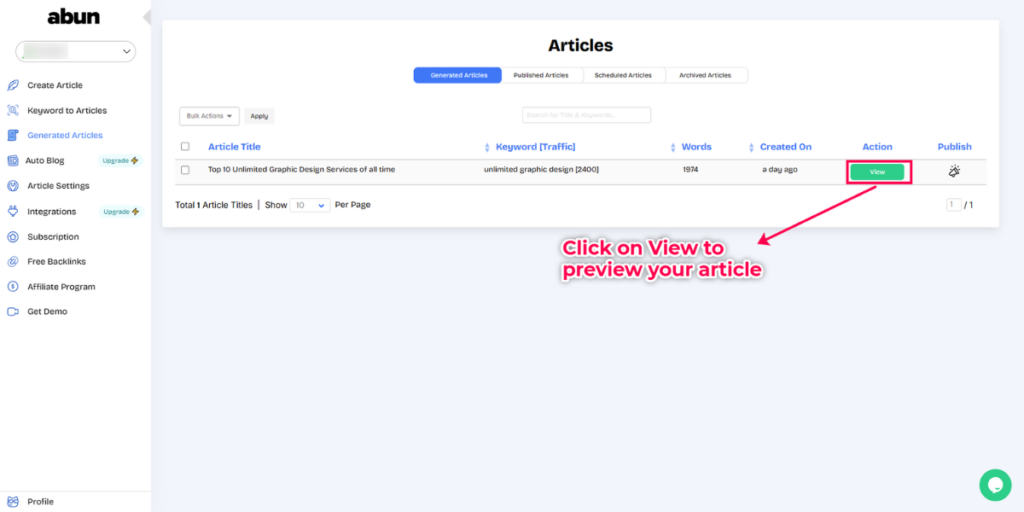Screen dimensions: 1024x512
Task: Click the Subscription sidebar icon
Action: 12,236
